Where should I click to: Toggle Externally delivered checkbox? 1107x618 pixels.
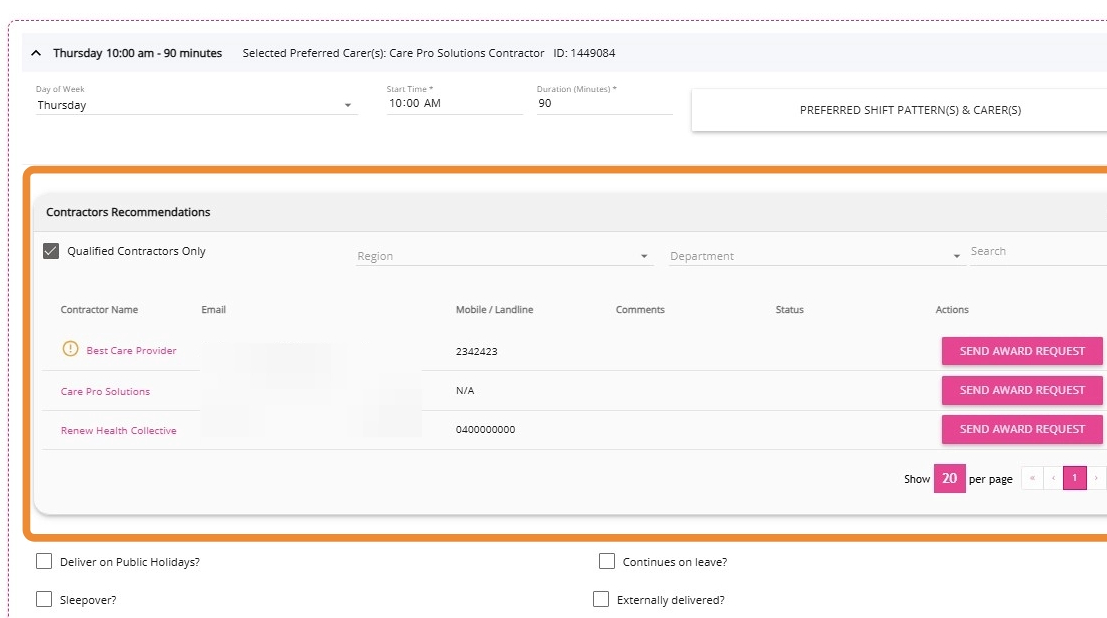[x=601, y=600]
